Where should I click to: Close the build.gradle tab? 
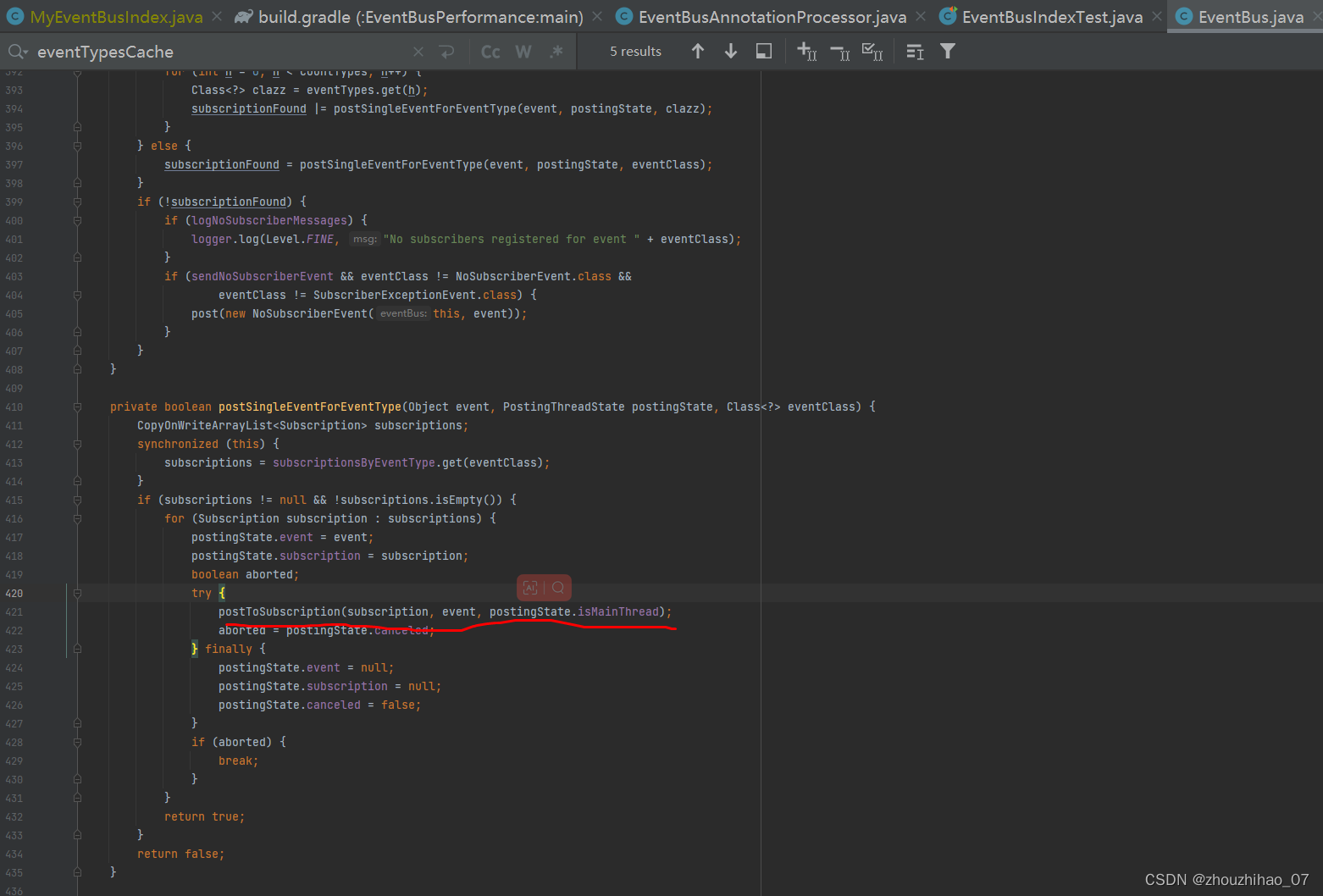click(598, 17)
